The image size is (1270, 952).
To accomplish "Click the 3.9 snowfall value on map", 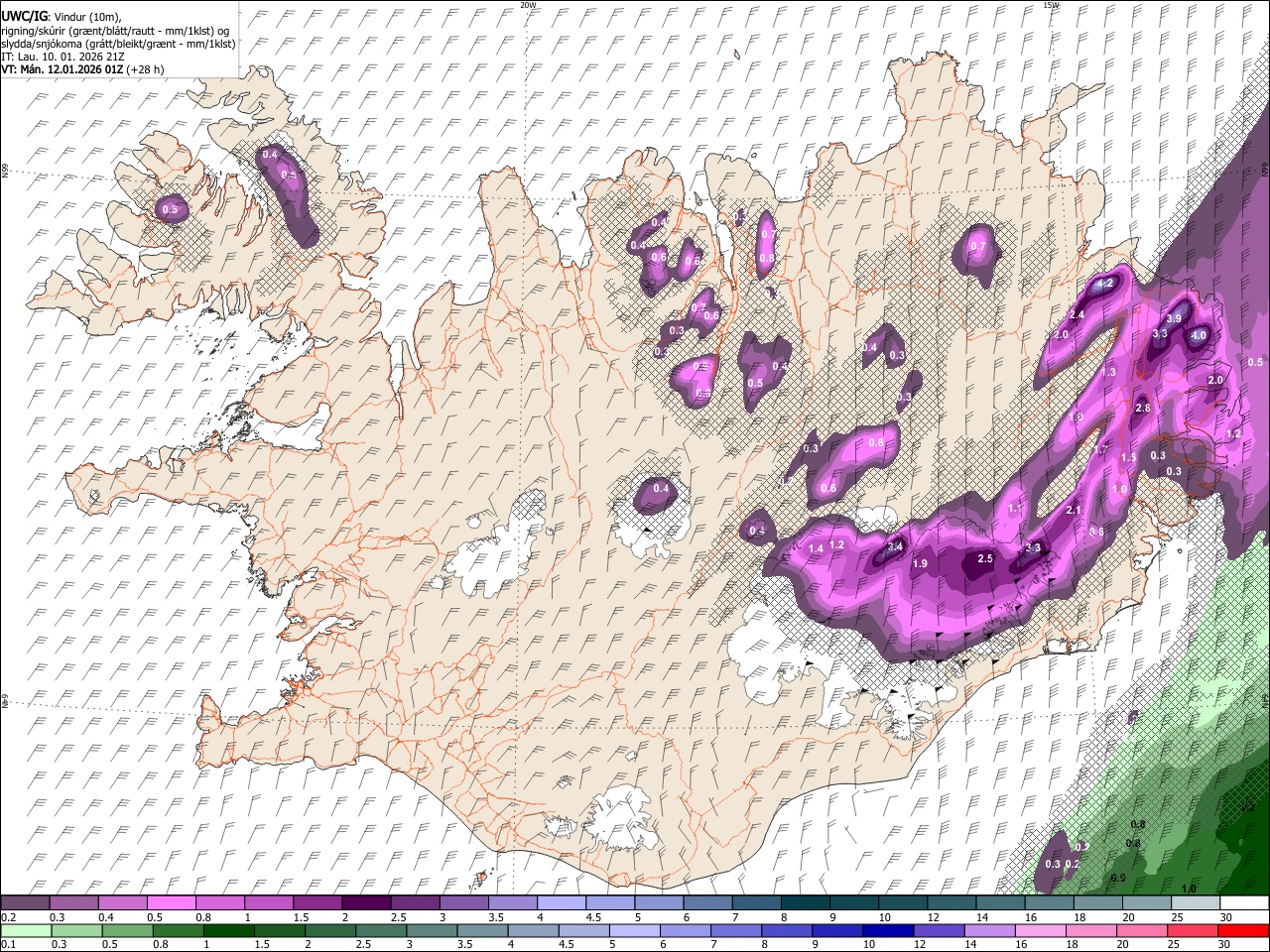I will coord(1174,317).
